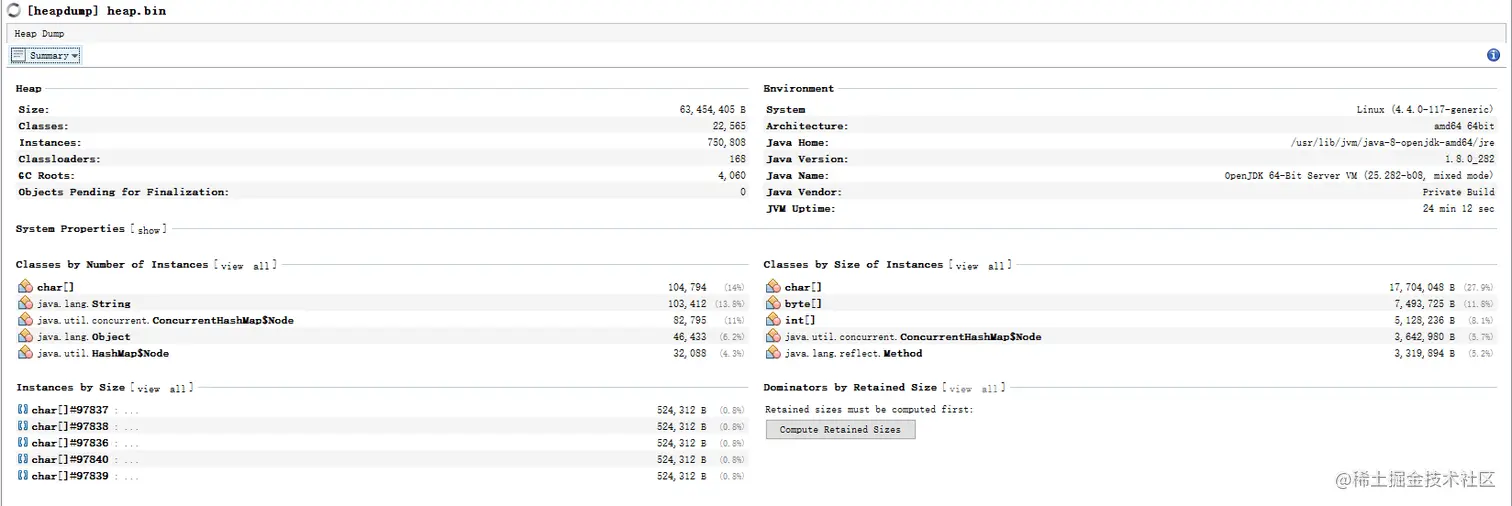
Task: Open the Summary view dropdown
Action: 45,55
